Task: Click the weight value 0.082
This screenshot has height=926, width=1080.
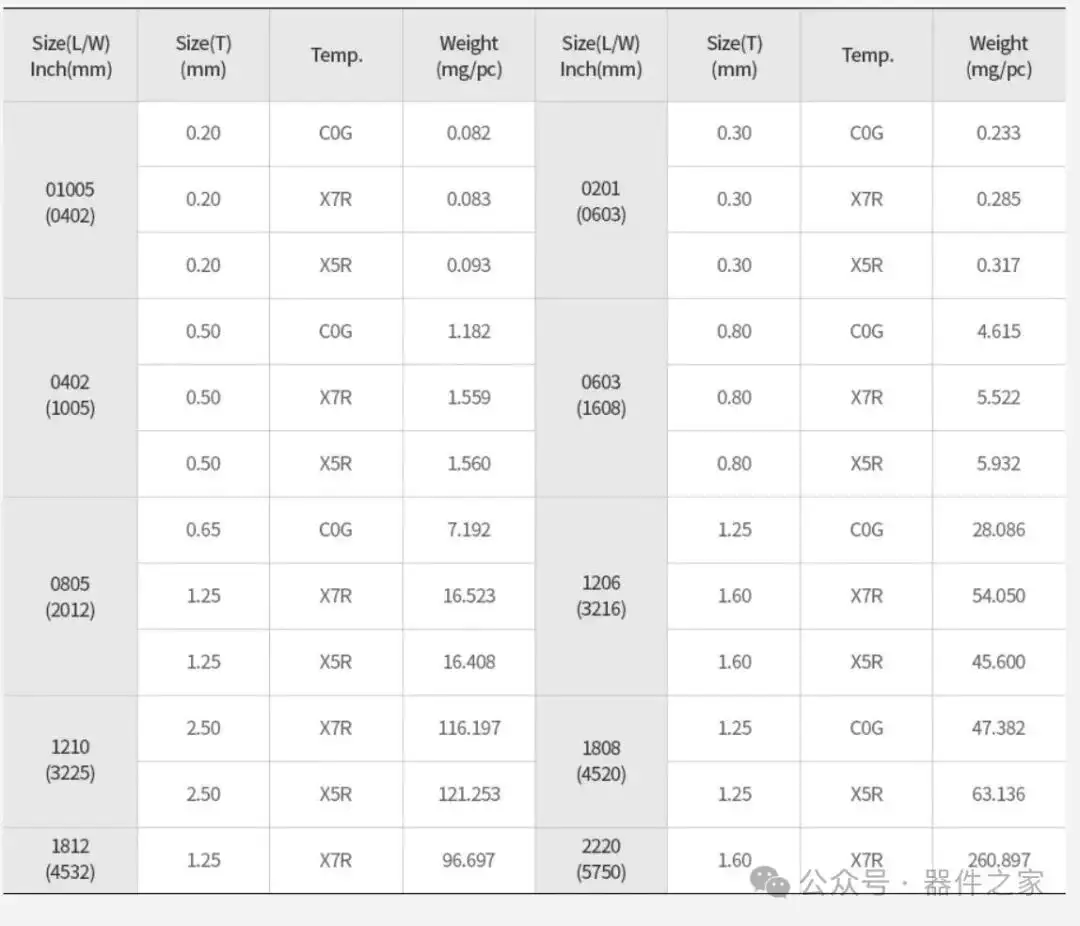Action: [x=468, y=133]
